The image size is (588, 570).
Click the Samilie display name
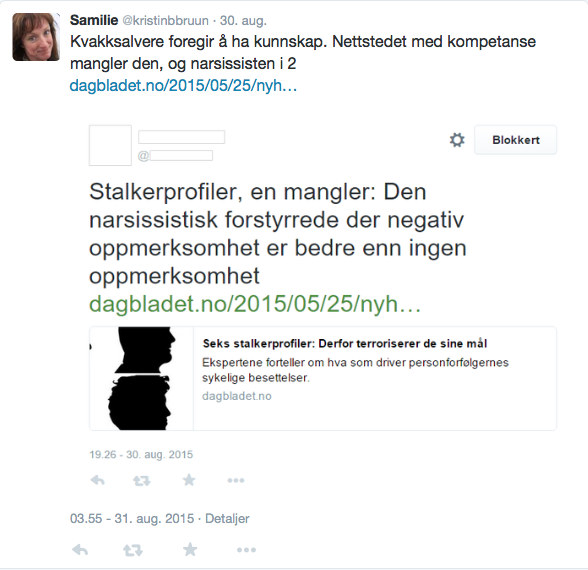point(94,20)
